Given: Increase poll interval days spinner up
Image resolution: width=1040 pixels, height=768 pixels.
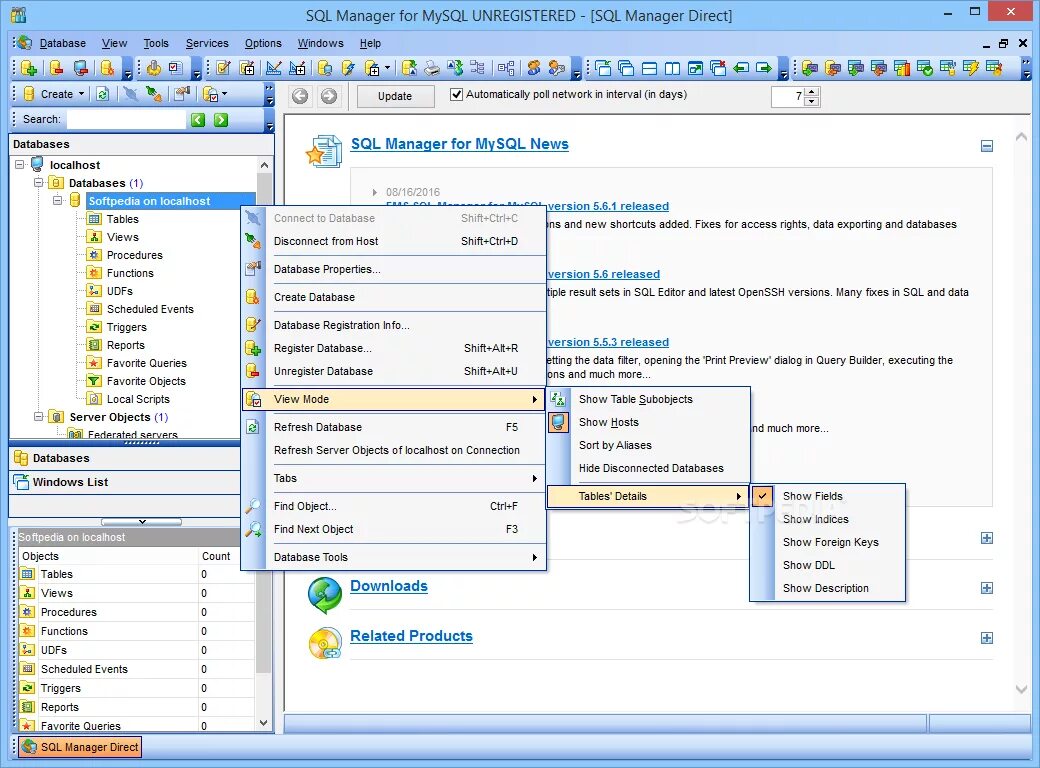Looking at the screenshot, I should point(812,92).
